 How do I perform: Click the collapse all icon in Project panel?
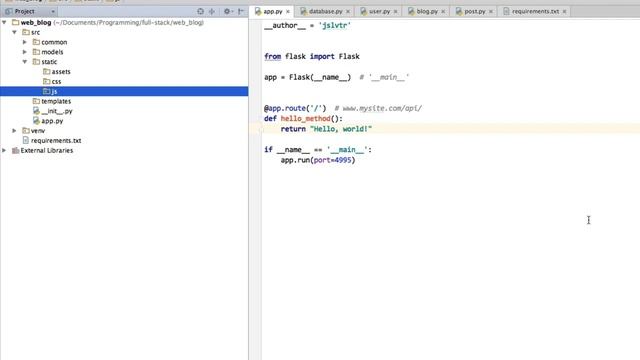click(212, 11)
